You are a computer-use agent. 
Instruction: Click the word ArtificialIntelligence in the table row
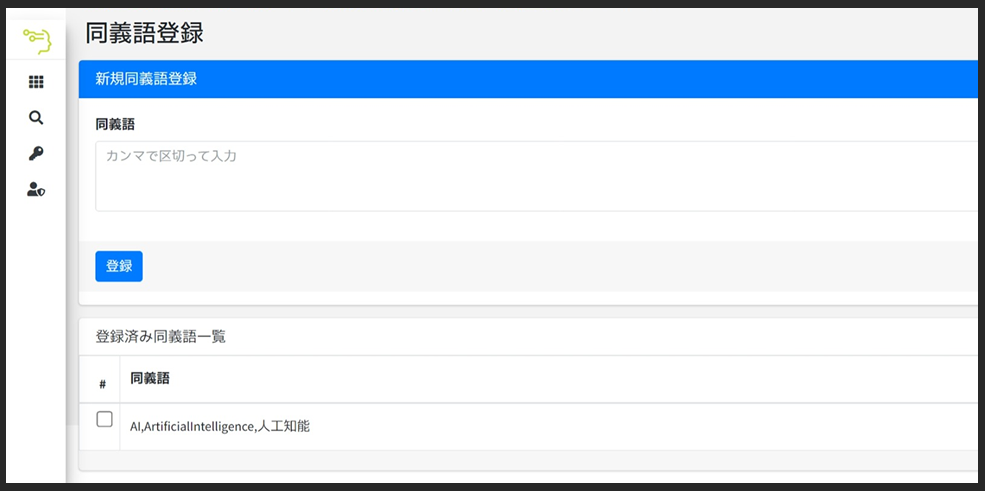(199, 427)
